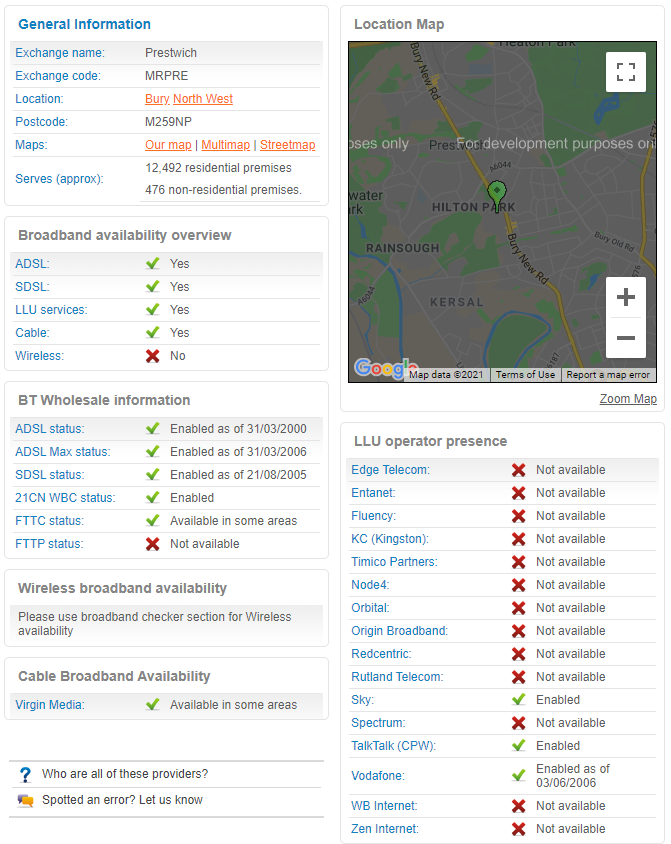The height and width of the screenshot is (844, 671).
Task: Open 'Who are all of these providers?'
Action: click(x=125, y=774)
